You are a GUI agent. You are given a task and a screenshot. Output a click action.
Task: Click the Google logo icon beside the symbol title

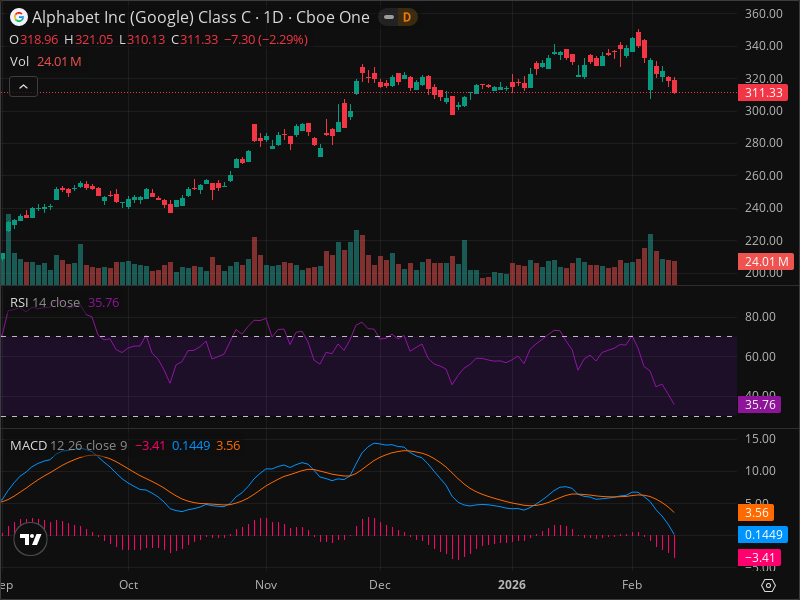click(19, 17)
